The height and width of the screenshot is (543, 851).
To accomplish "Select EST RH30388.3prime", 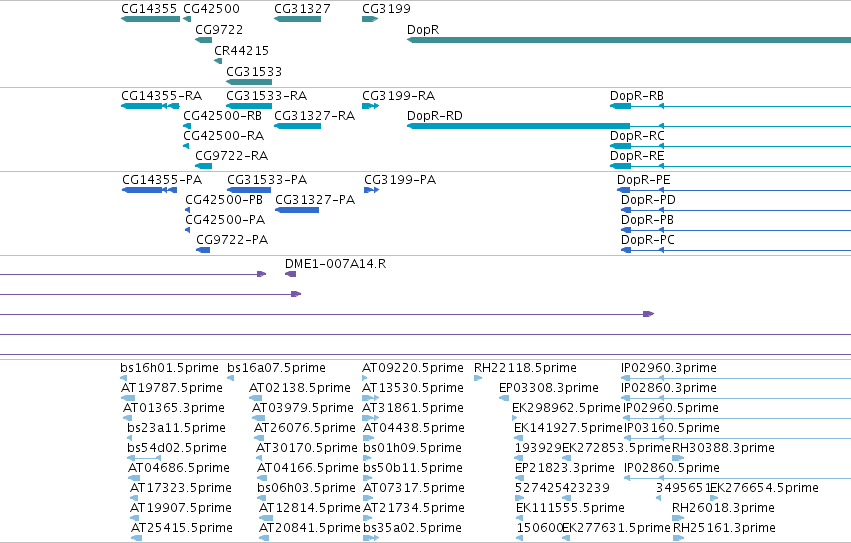I will (678, 458).
